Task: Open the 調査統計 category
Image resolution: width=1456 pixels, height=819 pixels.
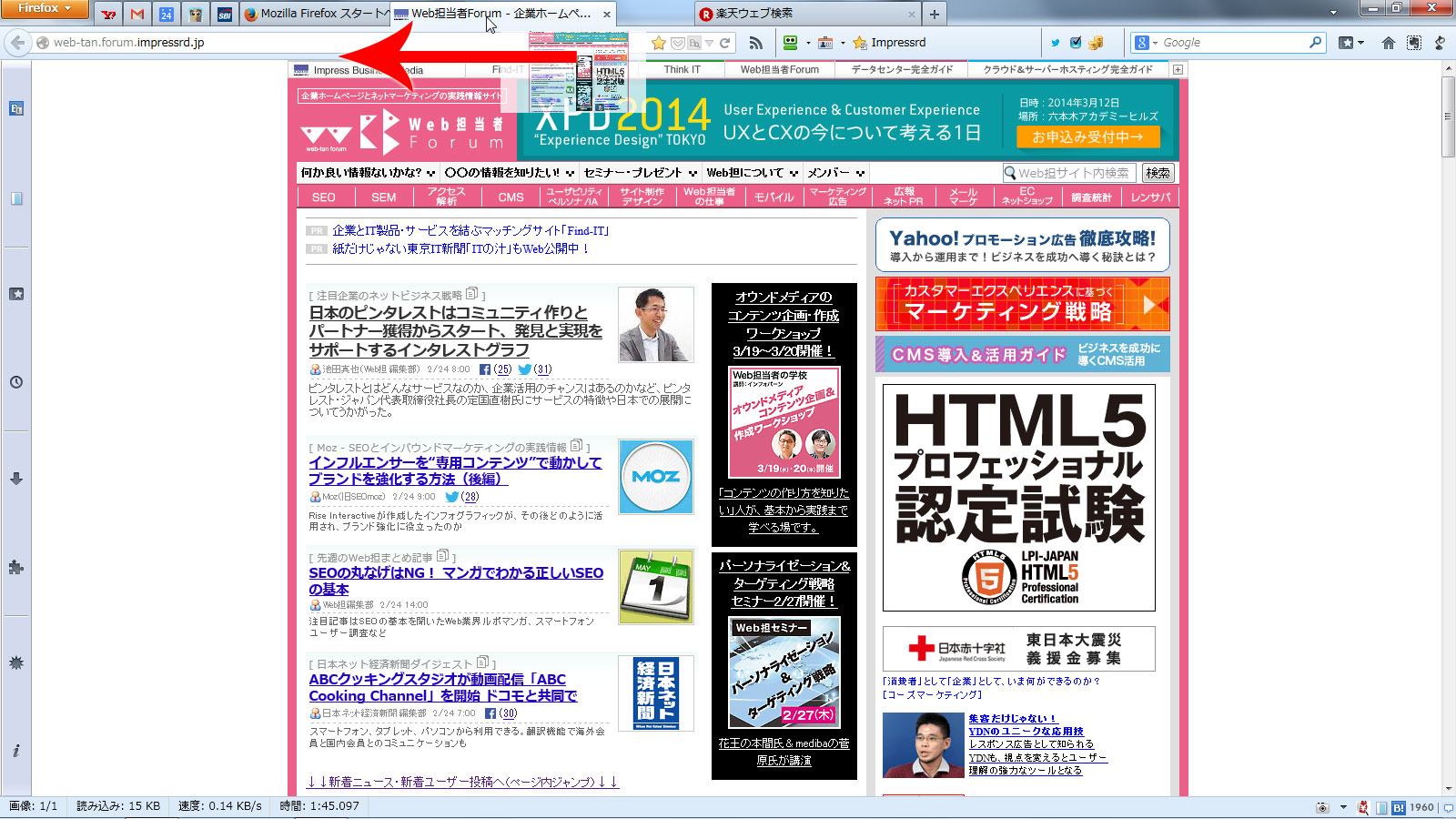Action: click(1090, 197)
